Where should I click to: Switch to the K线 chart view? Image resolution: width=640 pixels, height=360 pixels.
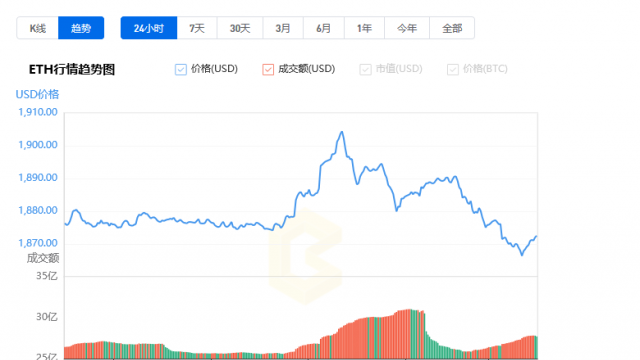click(38, 28)
